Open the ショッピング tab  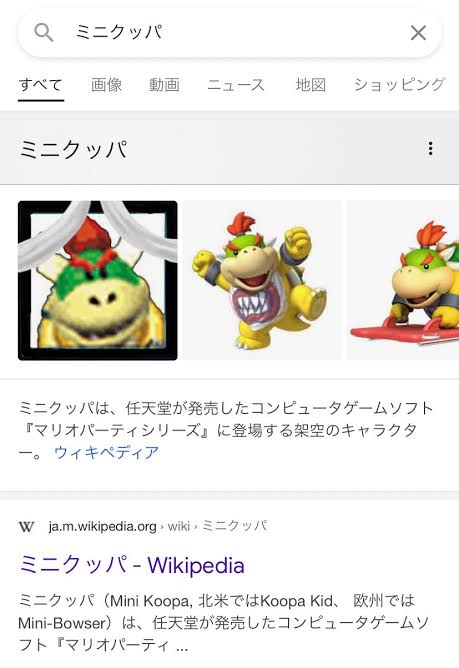pos(400,84)
